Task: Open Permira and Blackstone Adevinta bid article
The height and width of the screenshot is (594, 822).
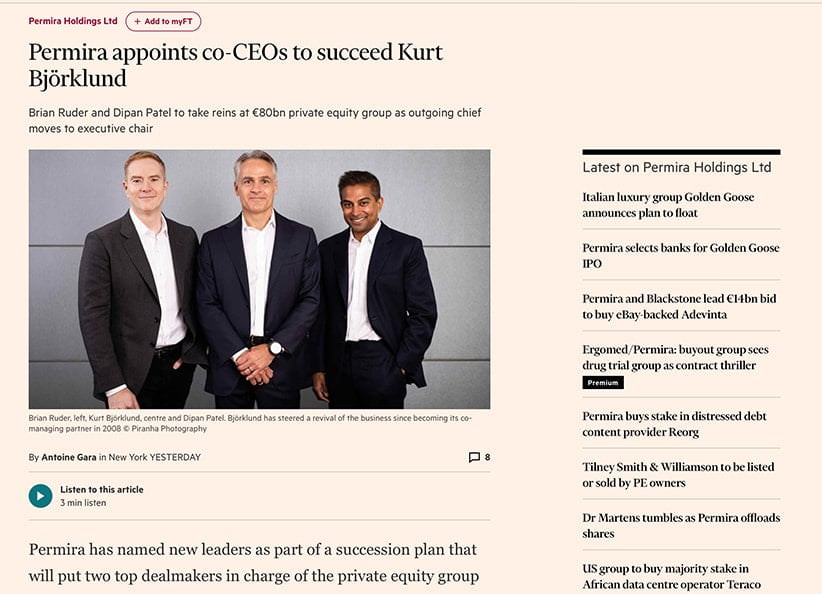Action: pos(680,306)
